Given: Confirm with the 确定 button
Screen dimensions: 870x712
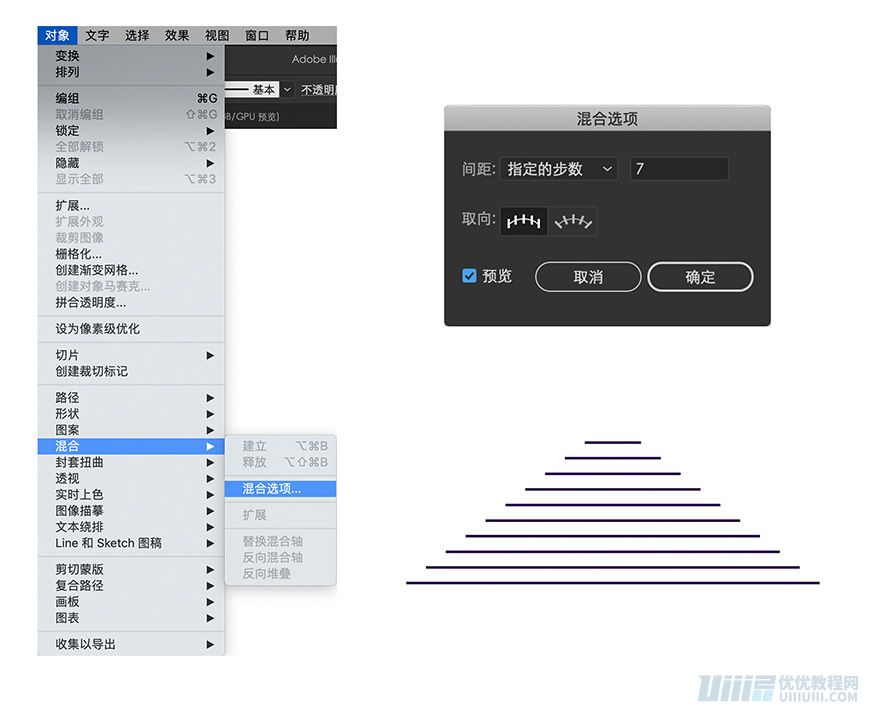Looking at the screenshot, I should point(700,277).
